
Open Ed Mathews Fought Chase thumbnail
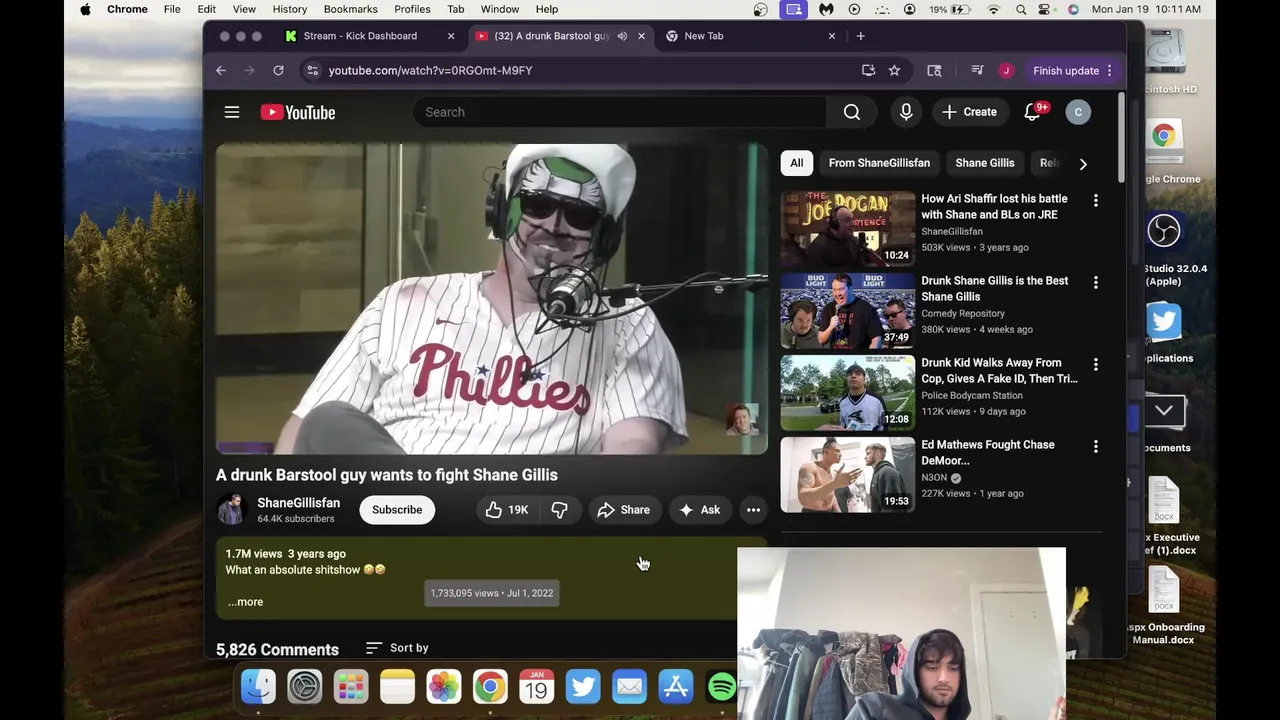click(x=848, y=475)
